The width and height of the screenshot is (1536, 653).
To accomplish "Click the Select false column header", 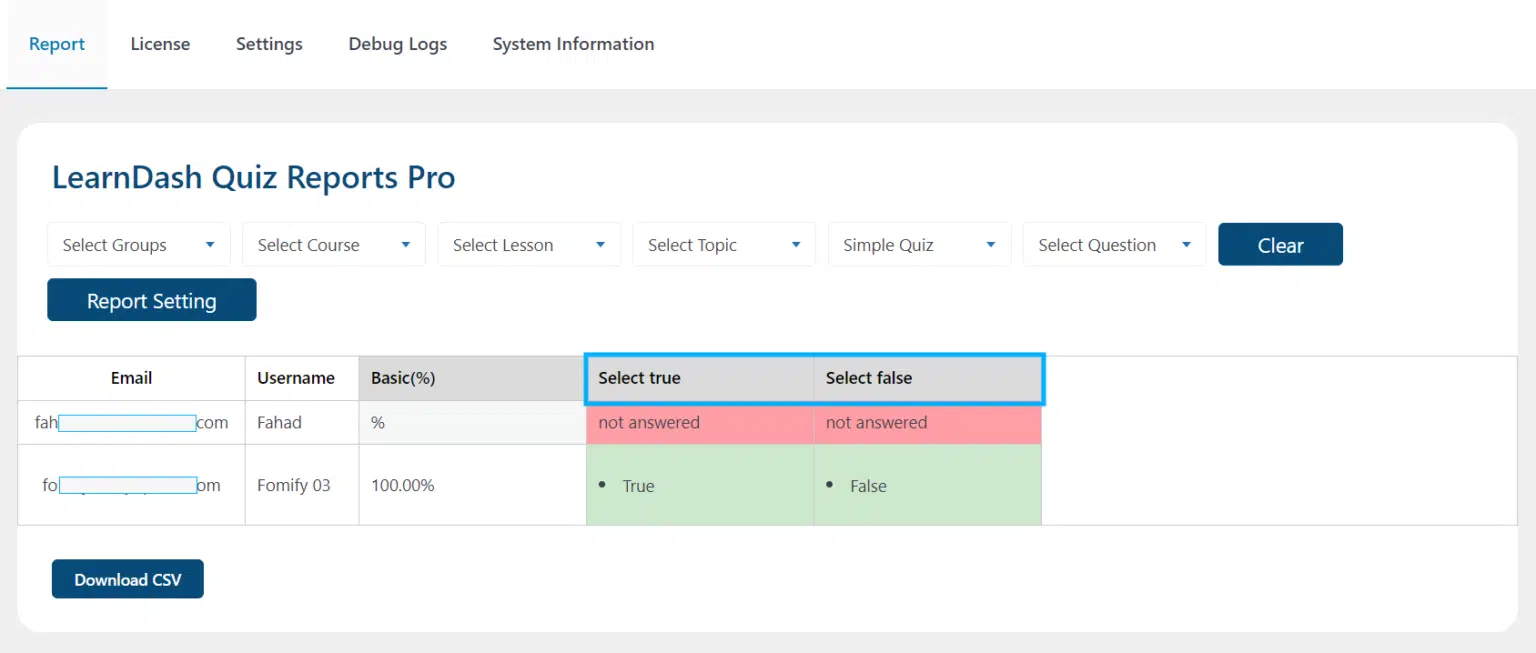I will coord(928,378).
